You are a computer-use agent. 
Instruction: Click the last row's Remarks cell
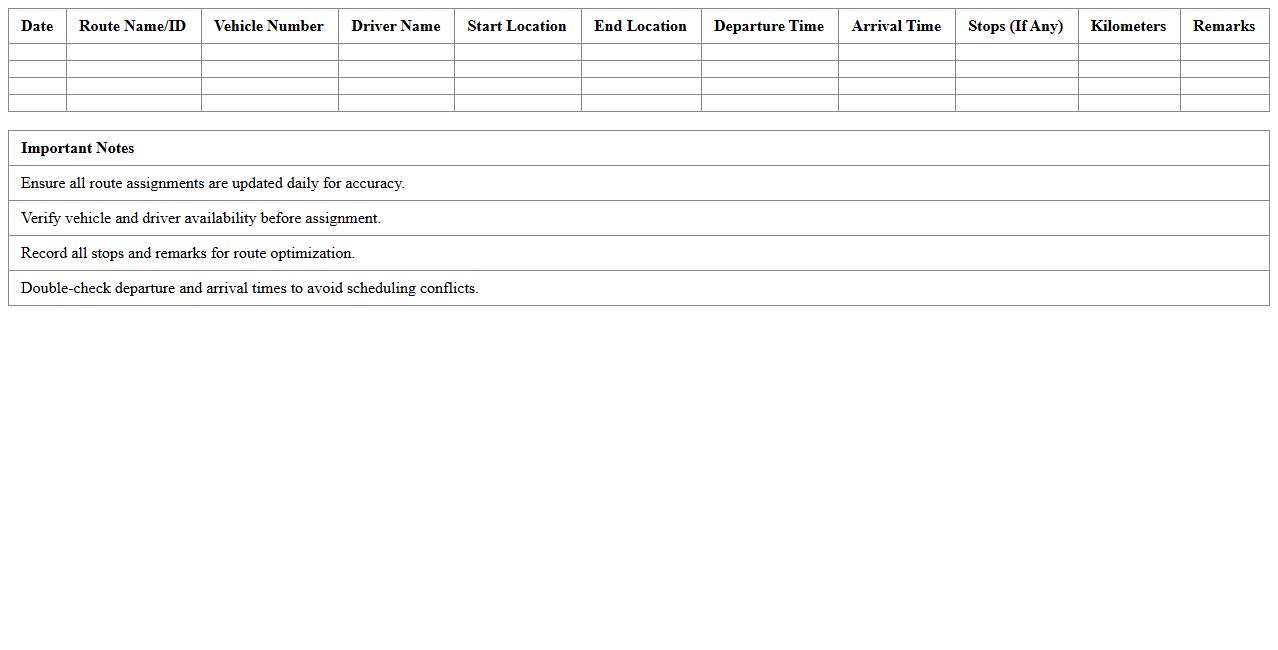[1223, 102]
